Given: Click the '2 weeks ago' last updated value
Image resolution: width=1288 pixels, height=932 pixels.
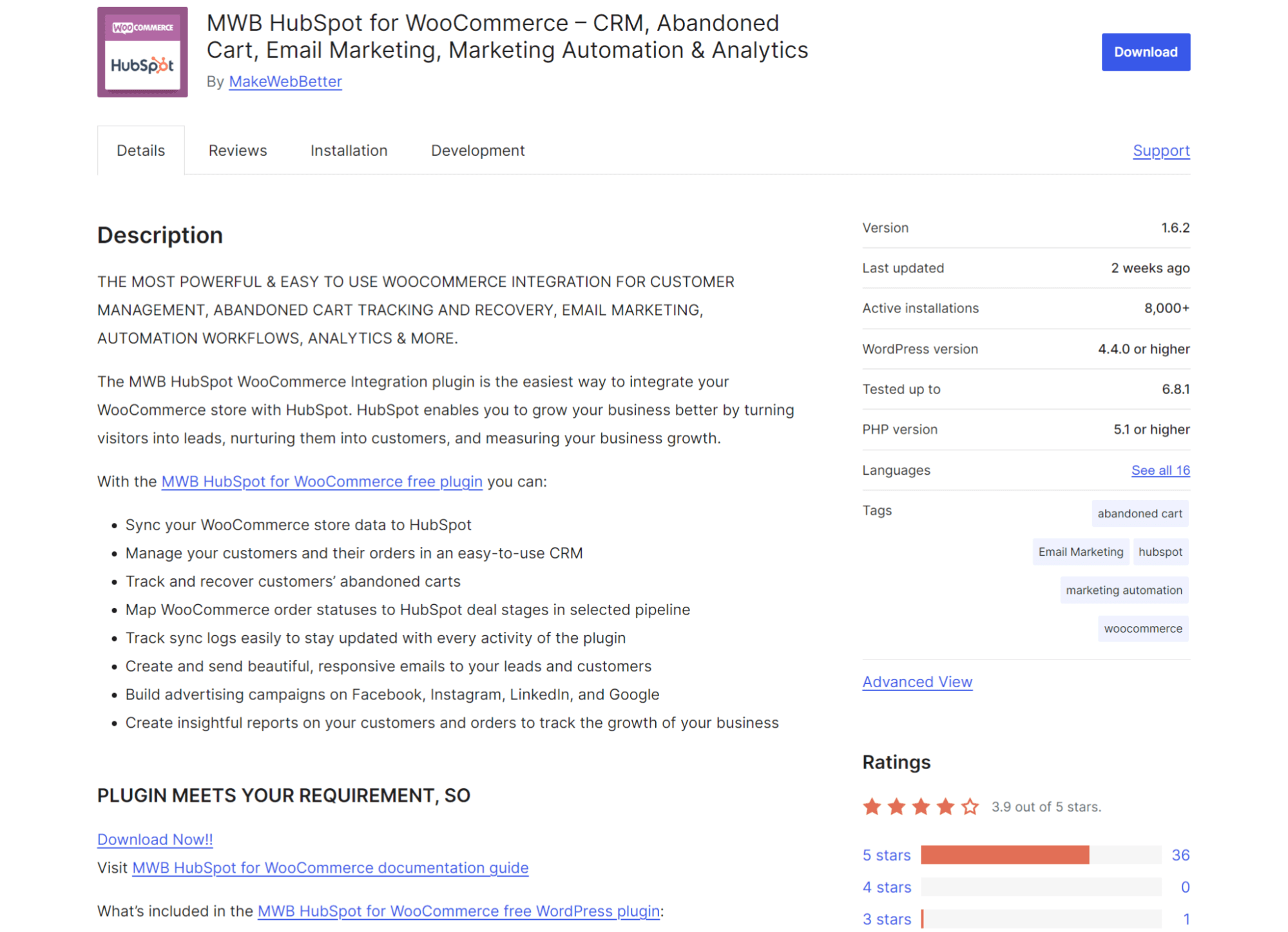Looking at the screenshot, I should [x=1150, y=269].
